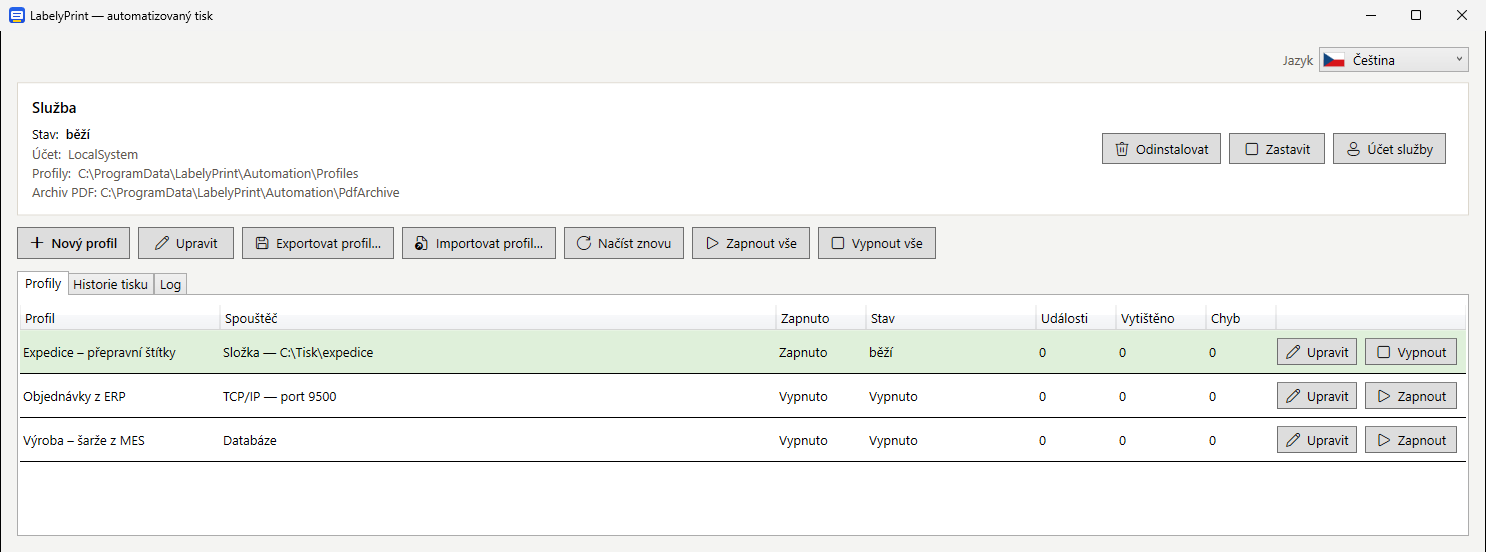Image resolution: width=1486 pixels, height=552 pixels.
Task: Enable Objednávky z ERP profile with Zapnout
Action: pyautogui.click(x=1411, y=396)
